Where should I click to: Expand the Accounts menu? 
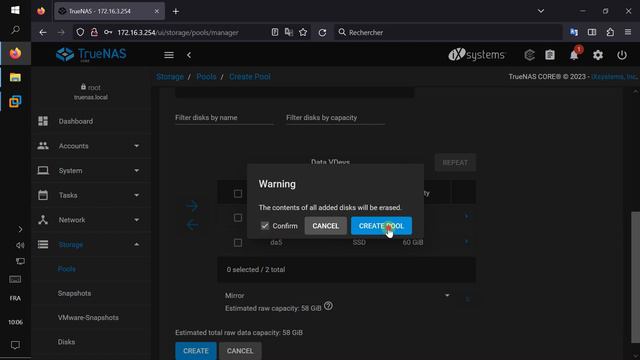pyautogui.click(x=91, y=146)
